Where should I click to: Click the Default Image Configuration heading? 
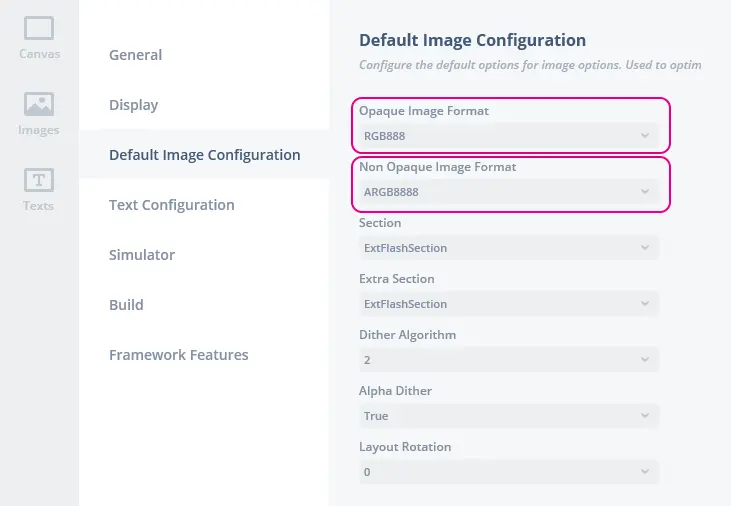(x=472, y=41)
